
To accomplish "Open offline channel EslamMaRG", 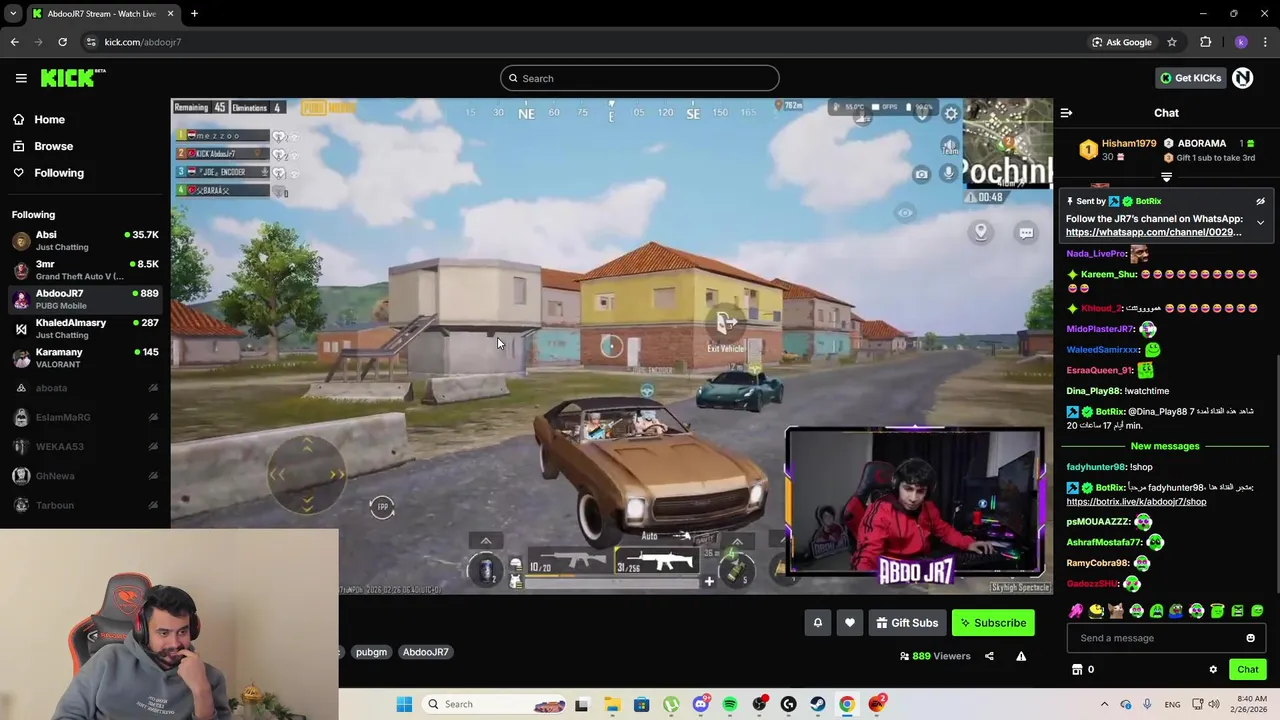I will [x=85, y=417].
